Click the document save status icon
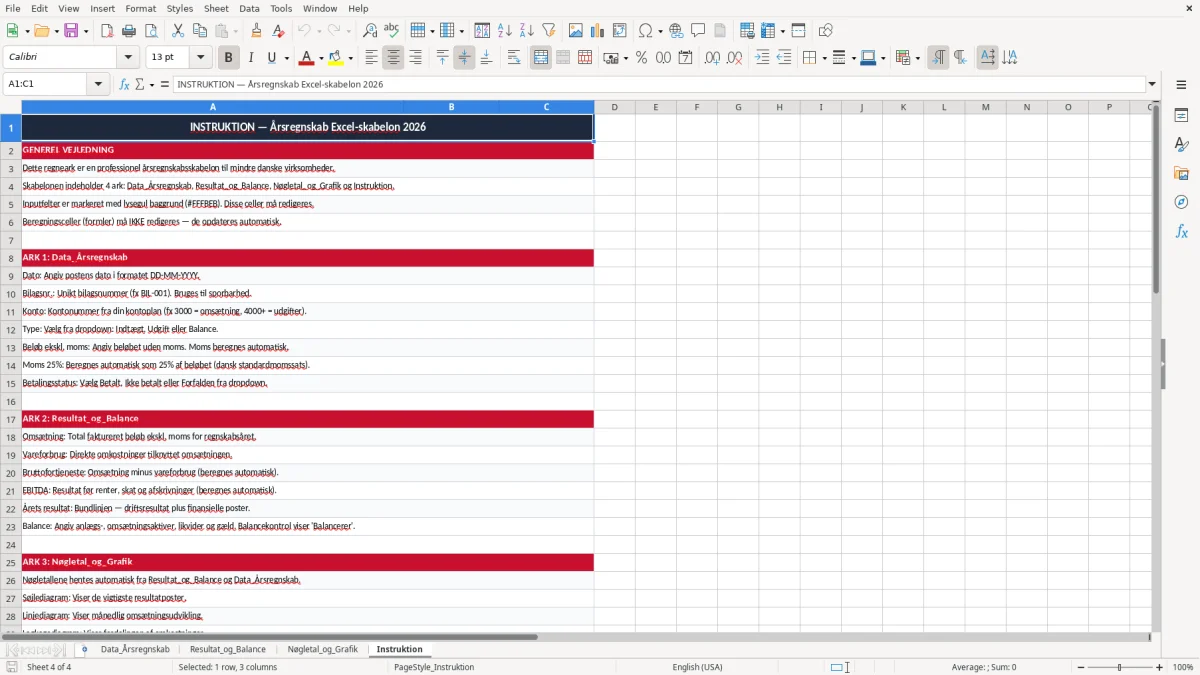This screenshot has height=675, width=1200. click(x=12, y=667)
